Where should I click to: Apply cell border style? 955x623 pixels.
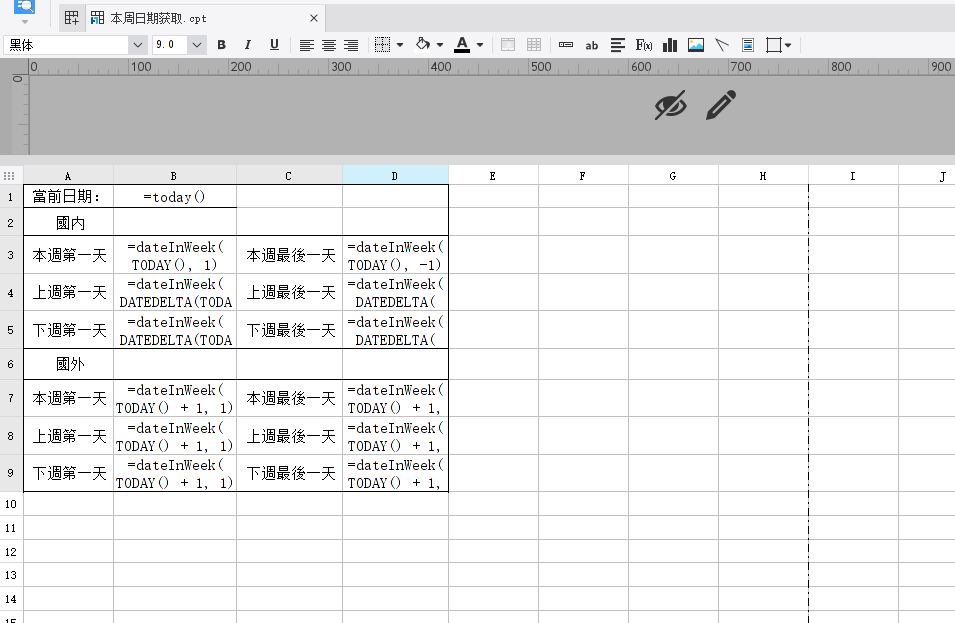pos(382,45)
